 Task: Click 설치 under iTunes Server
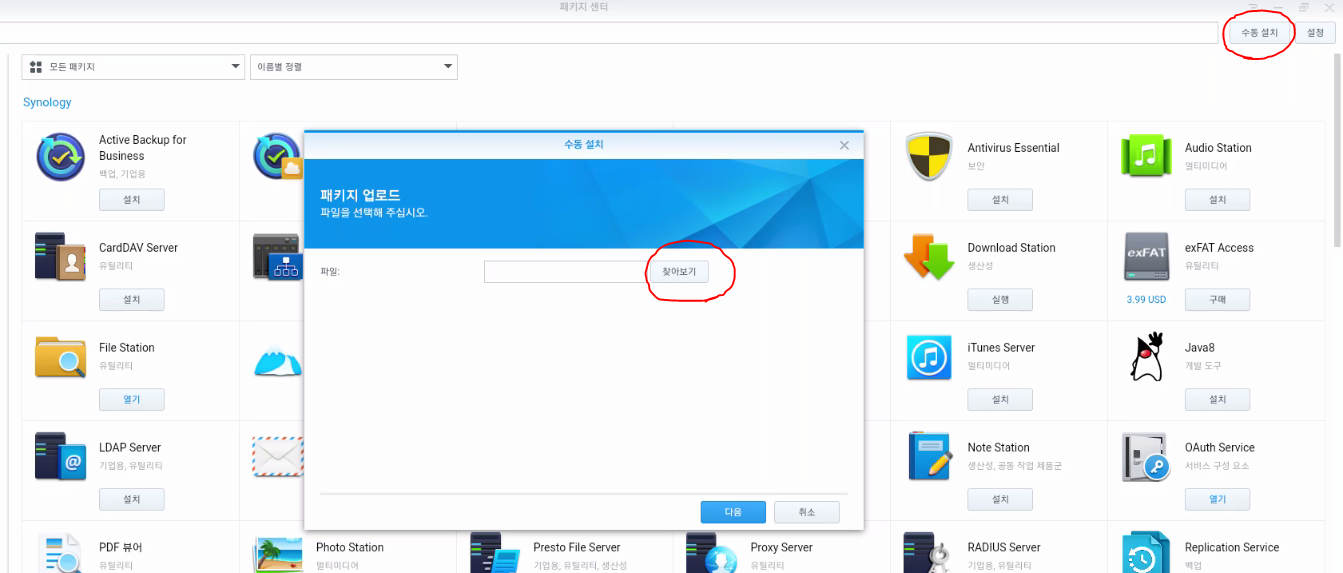pos(1000,400)
